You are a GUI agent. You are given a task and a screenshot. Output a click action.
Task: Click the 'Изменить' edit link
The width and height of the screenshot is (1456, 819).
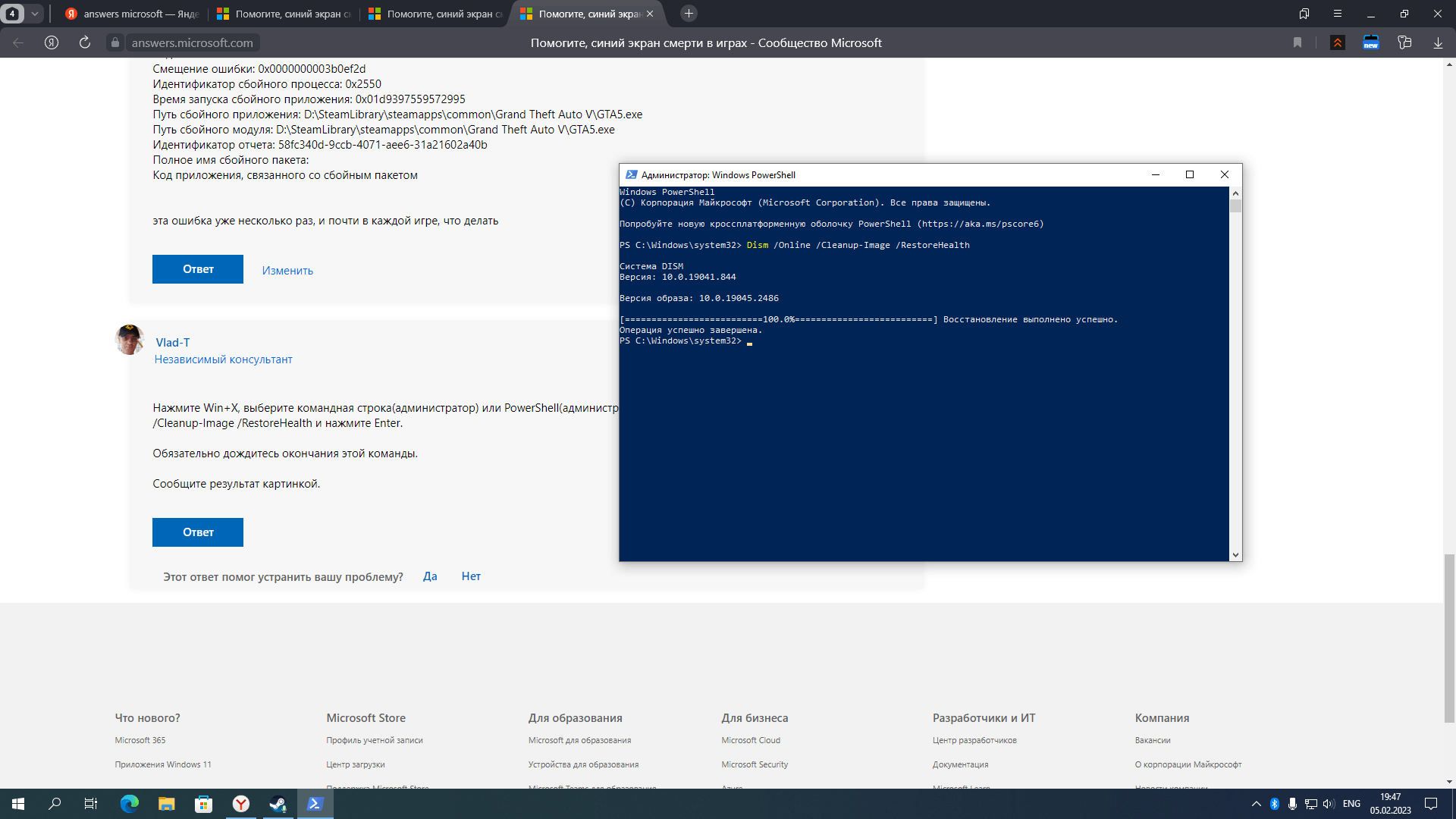point(287,271)
